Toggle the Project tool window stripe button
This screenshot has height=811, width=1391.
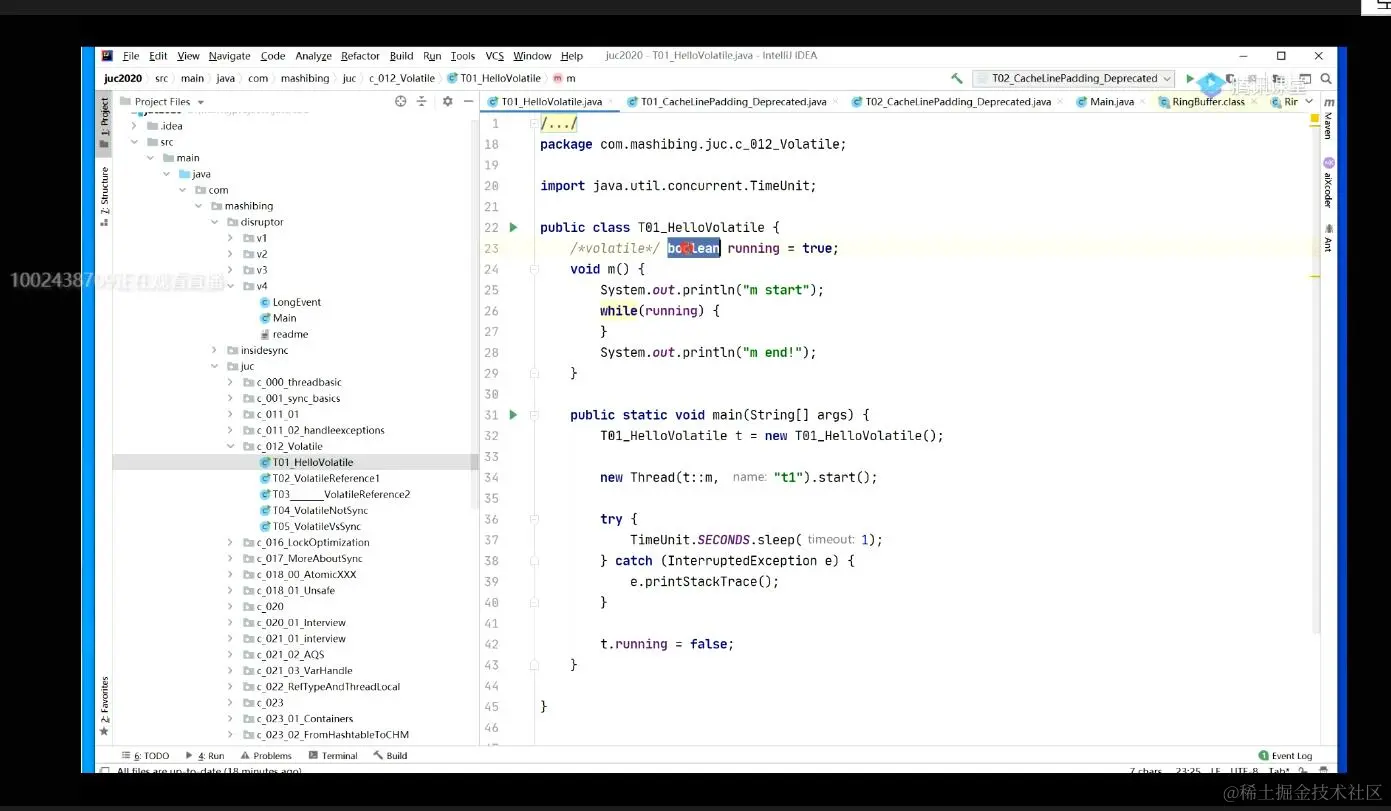tap(104, 124)
